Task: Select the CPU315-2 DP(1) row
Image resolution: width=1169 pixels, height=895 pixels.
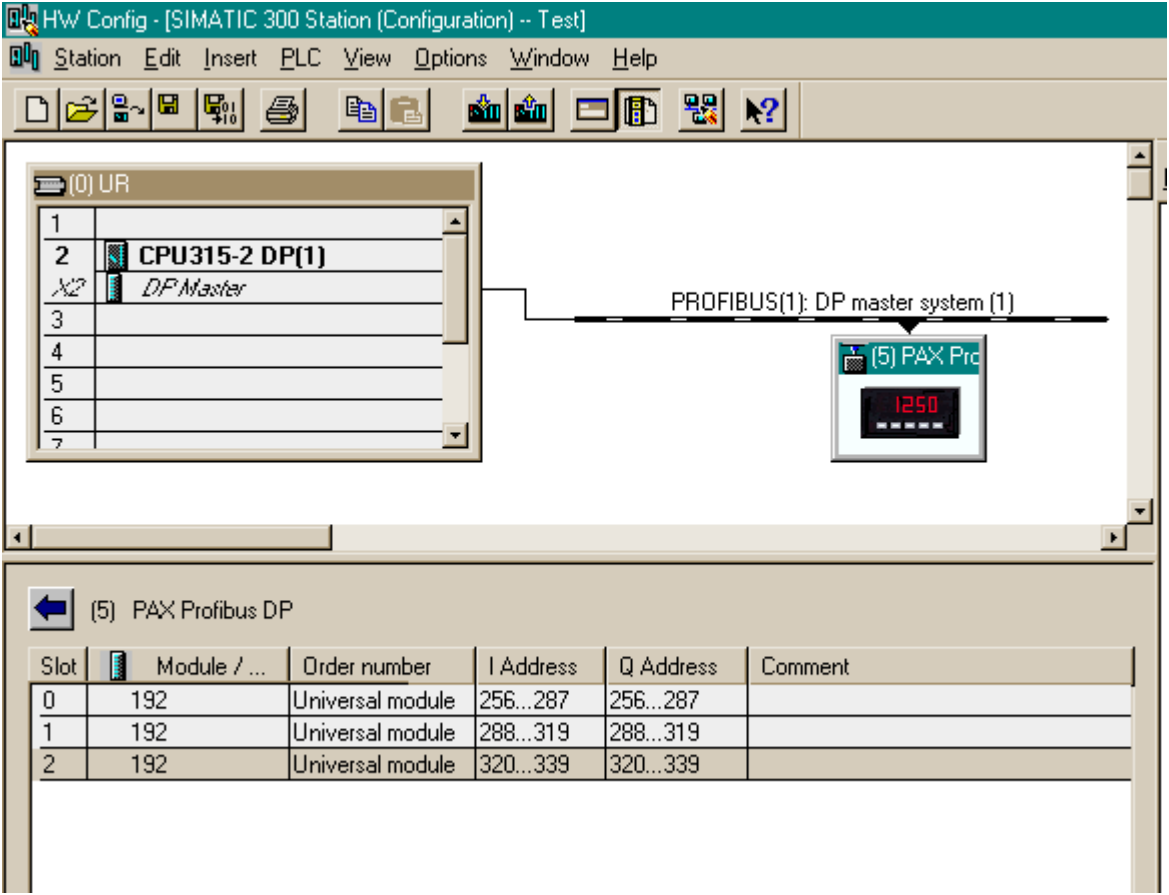Action: pos(242,256)
